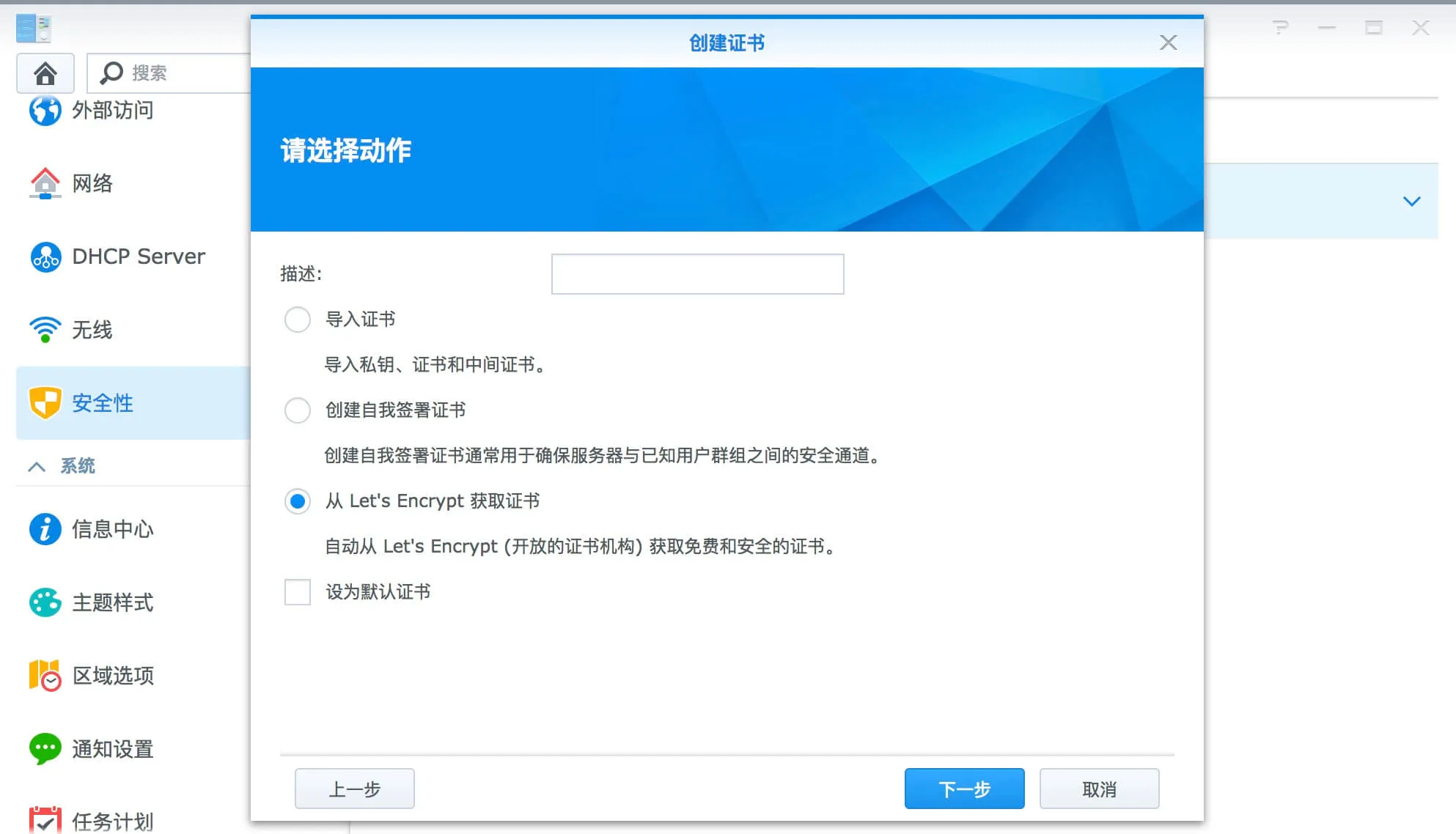
Task: Open 通知设置 chat bubble icon
Action: (x=45, y=749)
